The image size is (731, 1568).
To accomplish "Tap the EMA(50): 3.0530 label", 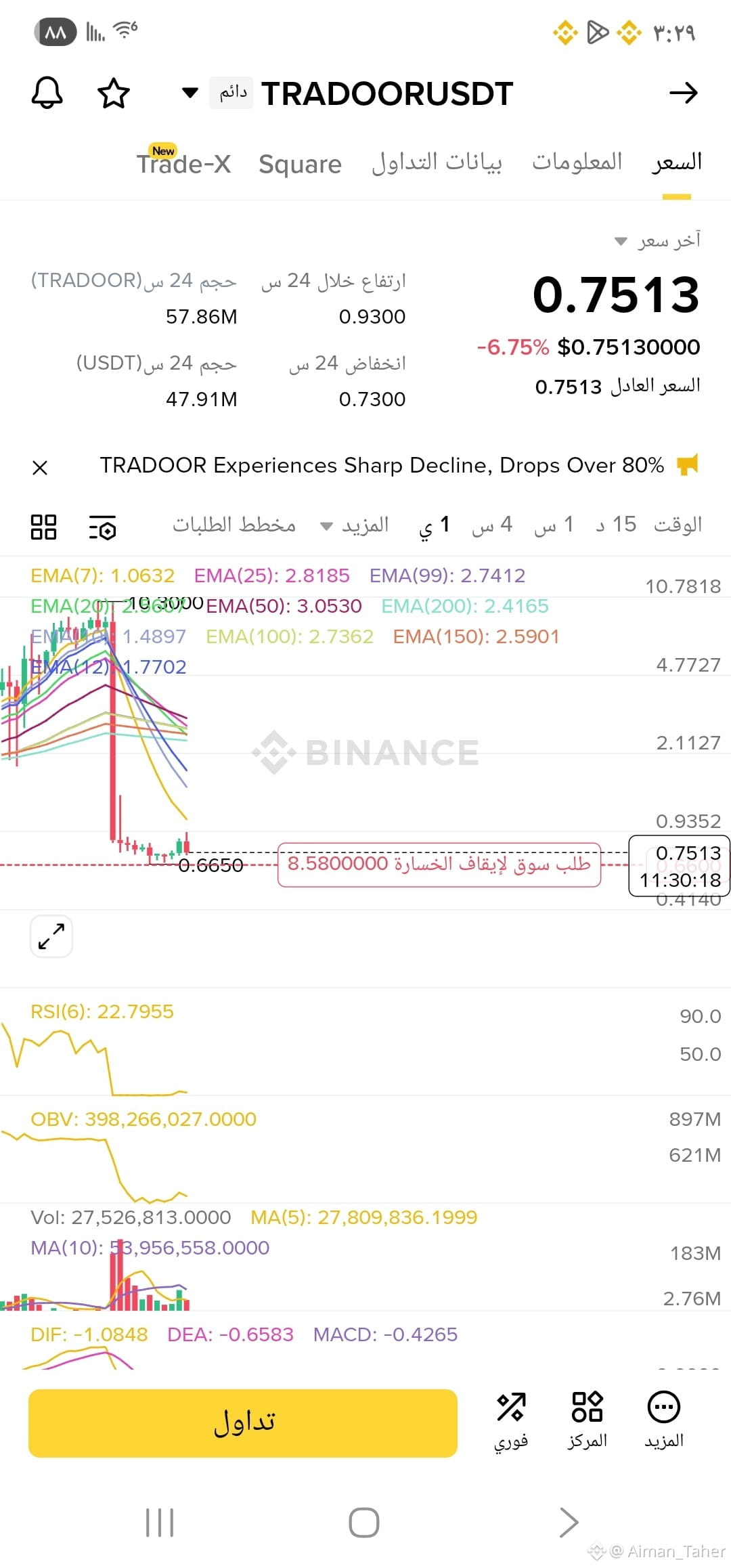I will click(x=284, y=606).
